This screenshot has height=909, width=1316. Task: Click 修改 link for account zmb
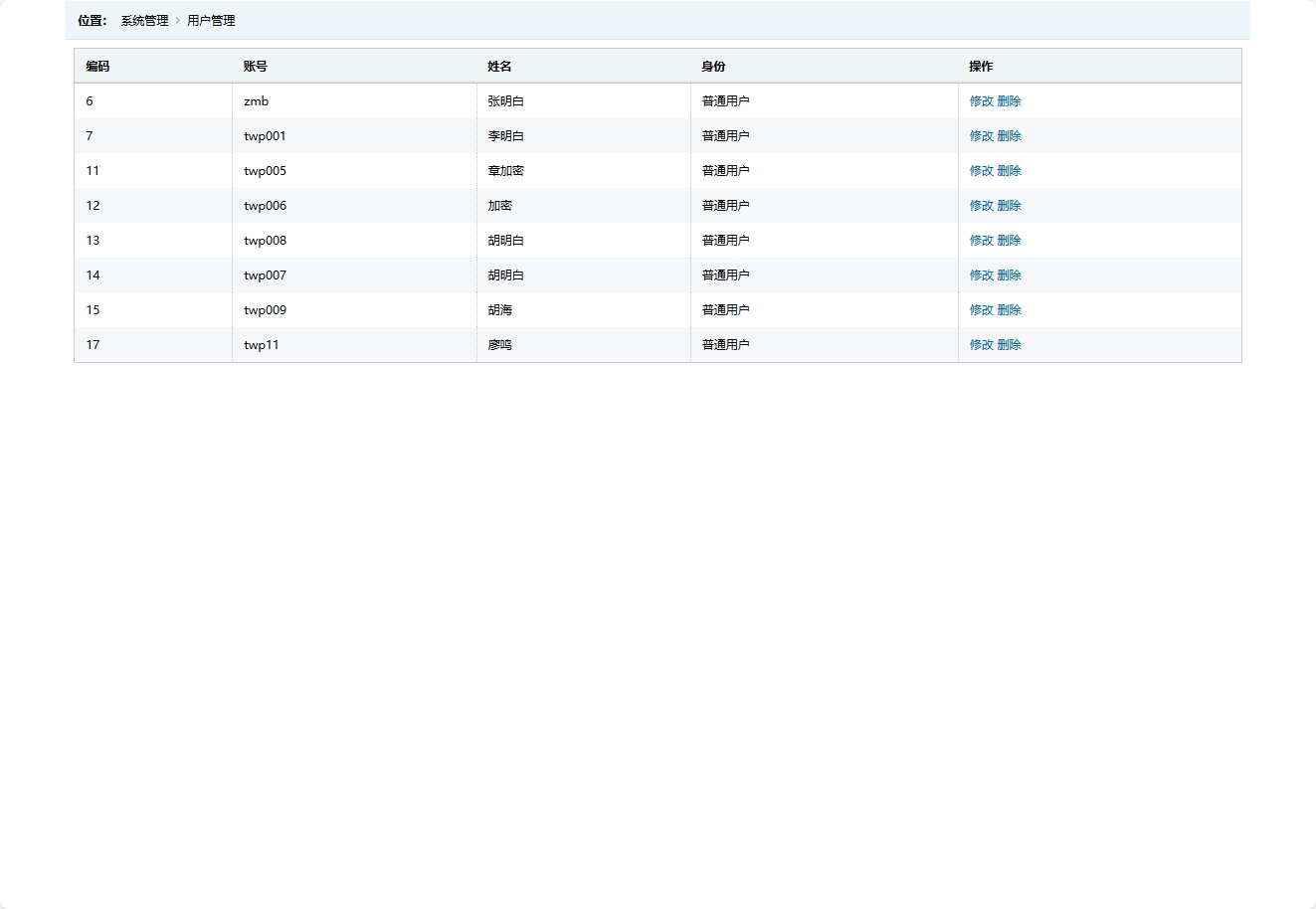pos(981,101)
